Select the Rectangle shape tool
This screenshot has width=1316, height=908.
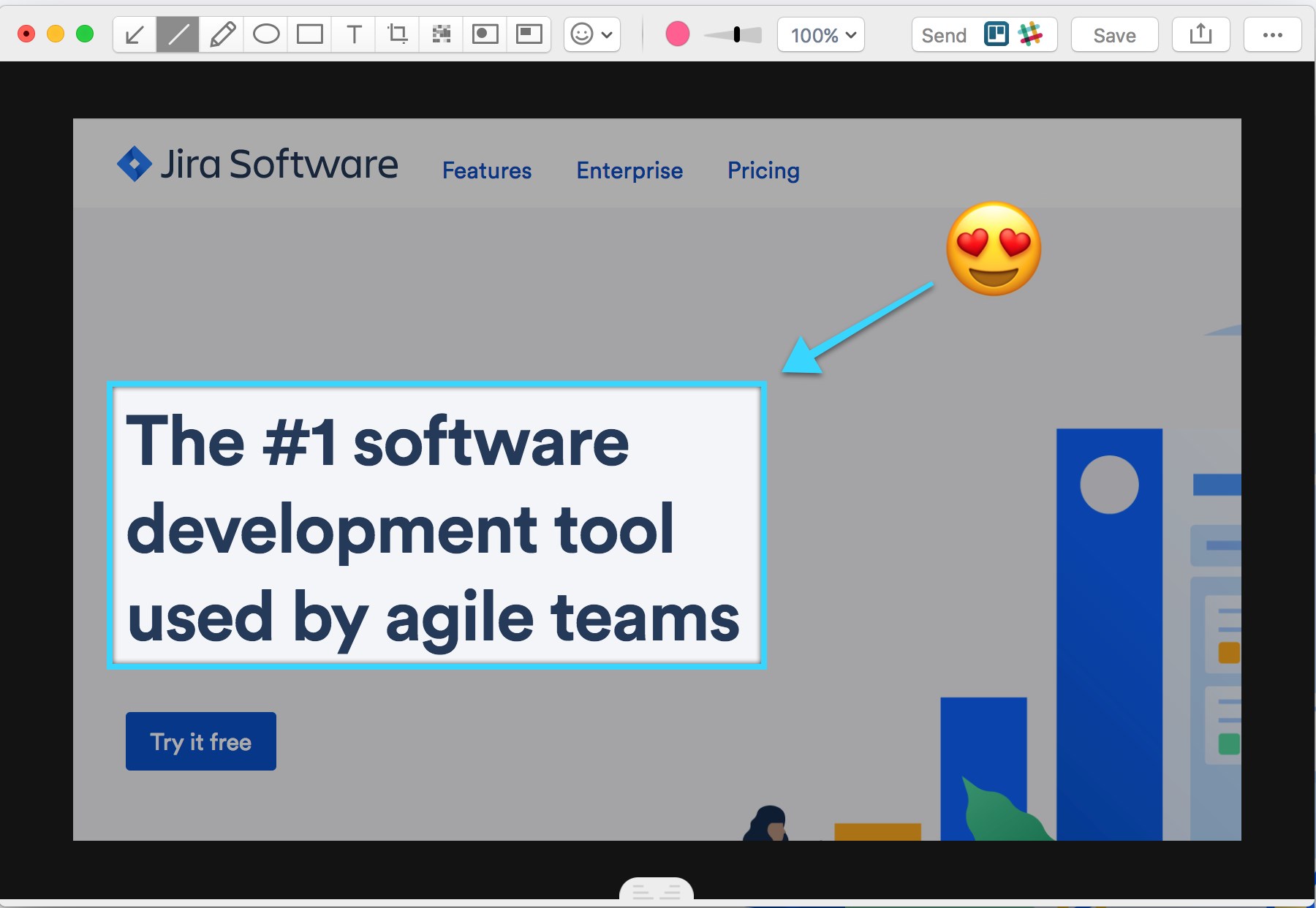[310, 35]
